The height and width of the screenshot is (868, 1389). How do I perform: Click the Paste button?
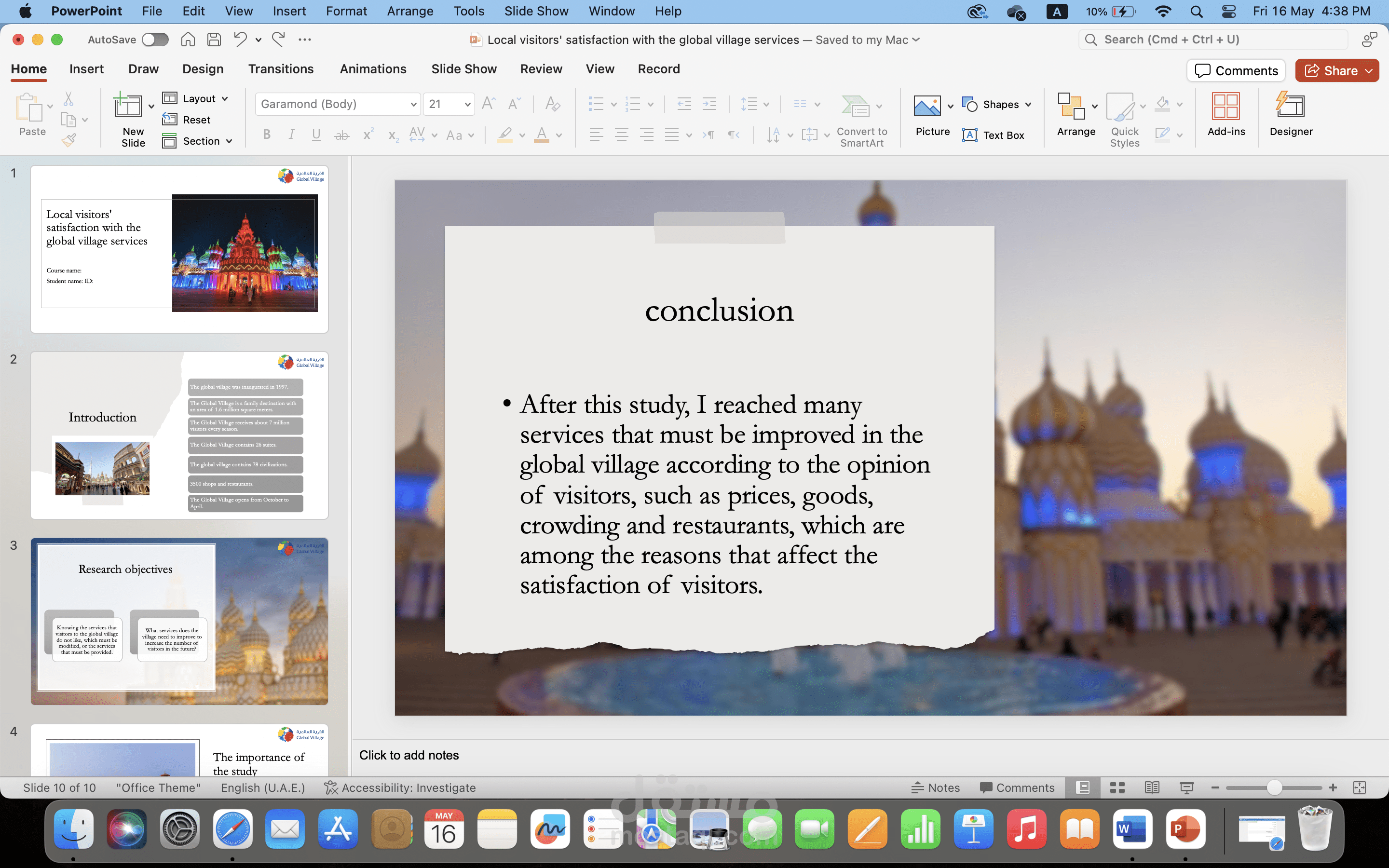point(32,115)
